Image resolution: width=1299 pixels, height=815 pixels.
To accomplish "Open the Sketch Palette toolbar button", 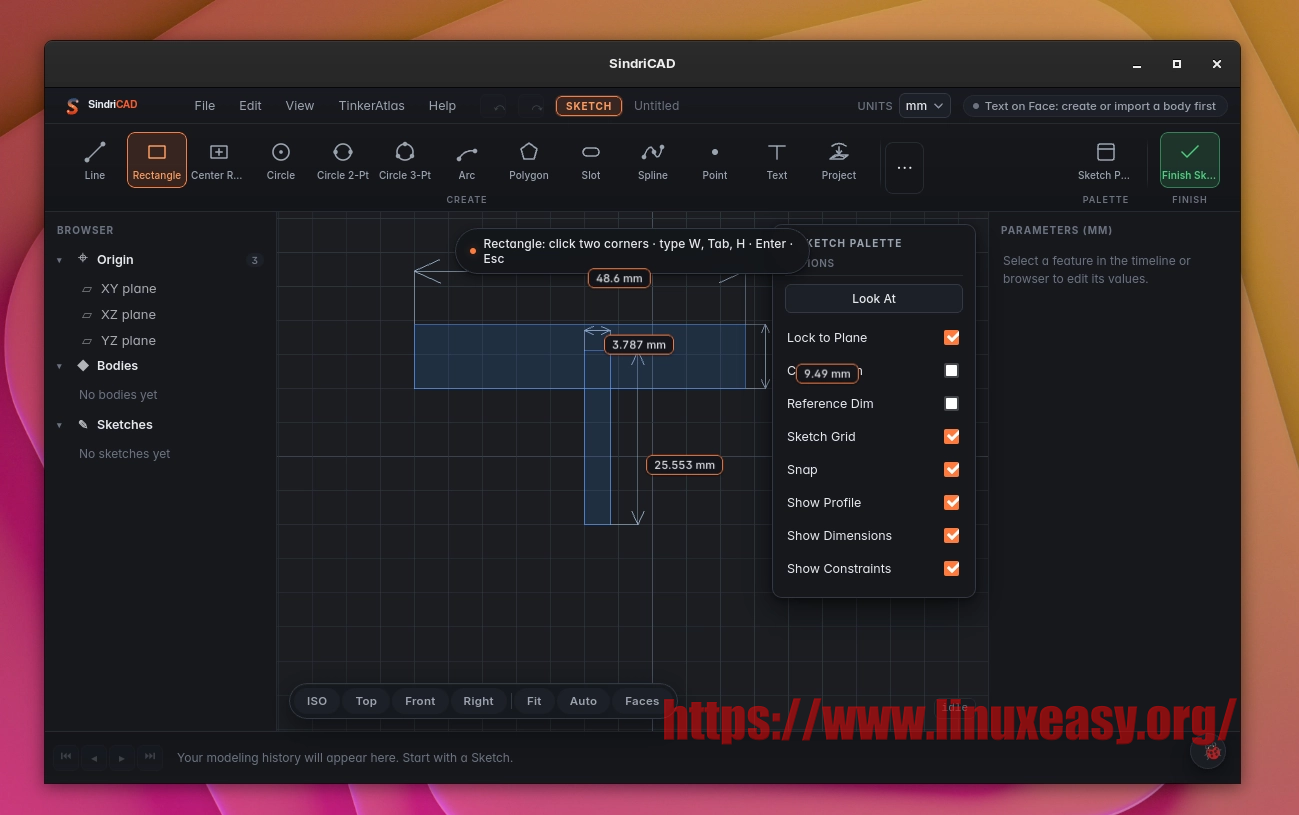I will click(1105, 160).
